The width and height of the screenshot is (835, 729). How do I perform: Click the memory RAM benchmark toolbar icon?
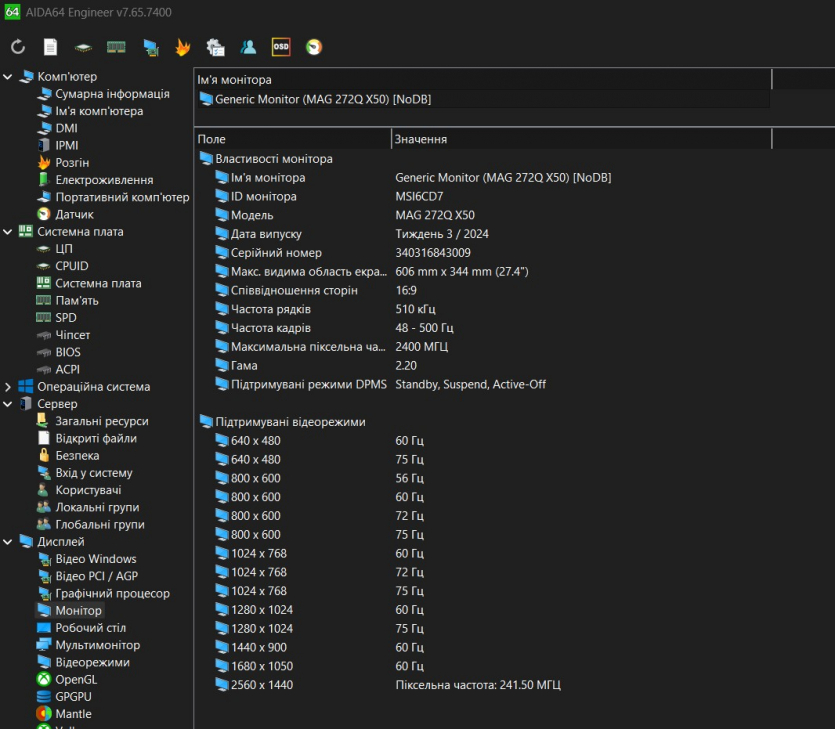(116, 47)
